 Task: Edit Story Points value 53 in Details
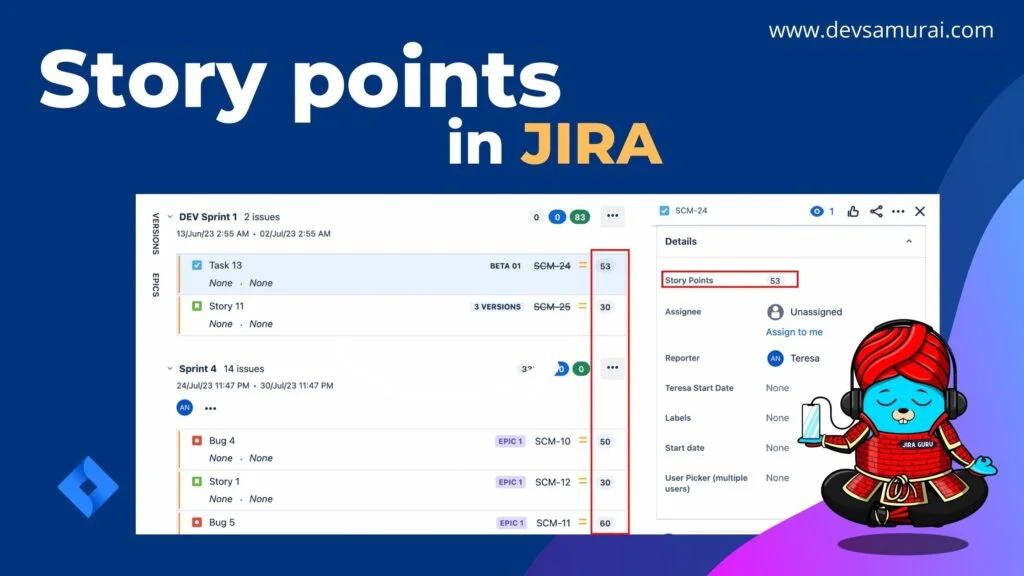click(x=775, y=280)
